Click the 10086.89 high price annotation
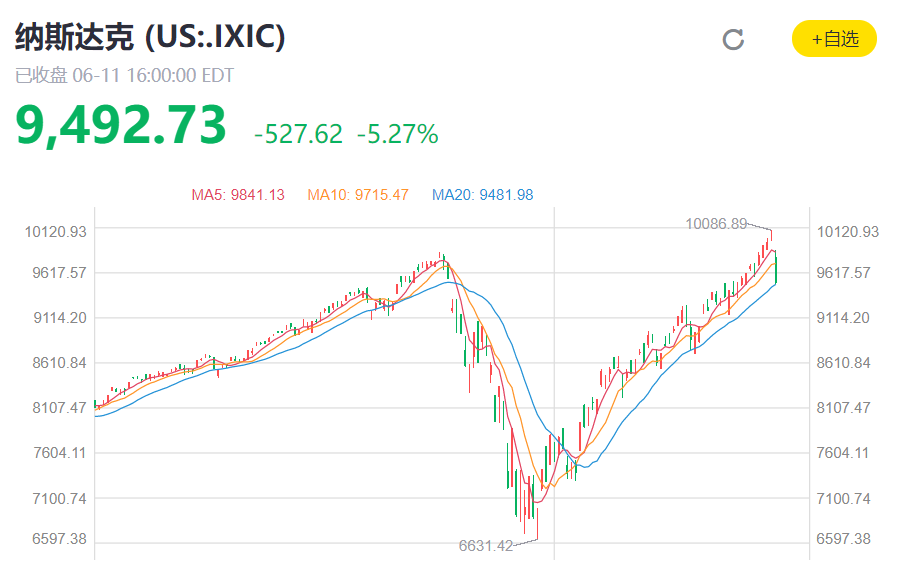Image resolution: width=908 pixels, height=576 pixels. pos(716,224)
